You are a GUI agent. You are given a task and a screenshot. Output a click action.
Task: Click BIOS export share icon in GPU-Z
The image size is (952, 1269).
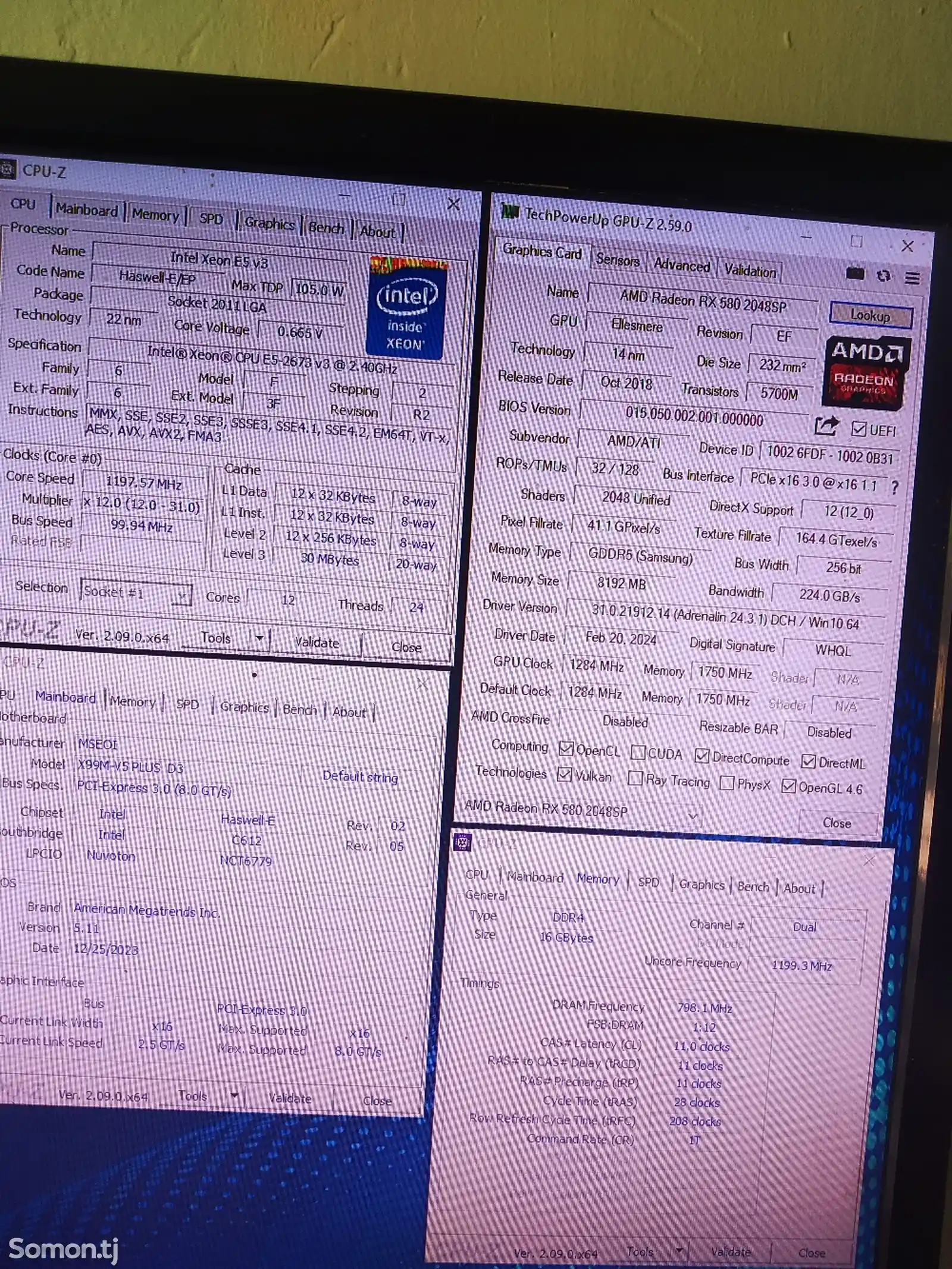click(x=826, y=425)
